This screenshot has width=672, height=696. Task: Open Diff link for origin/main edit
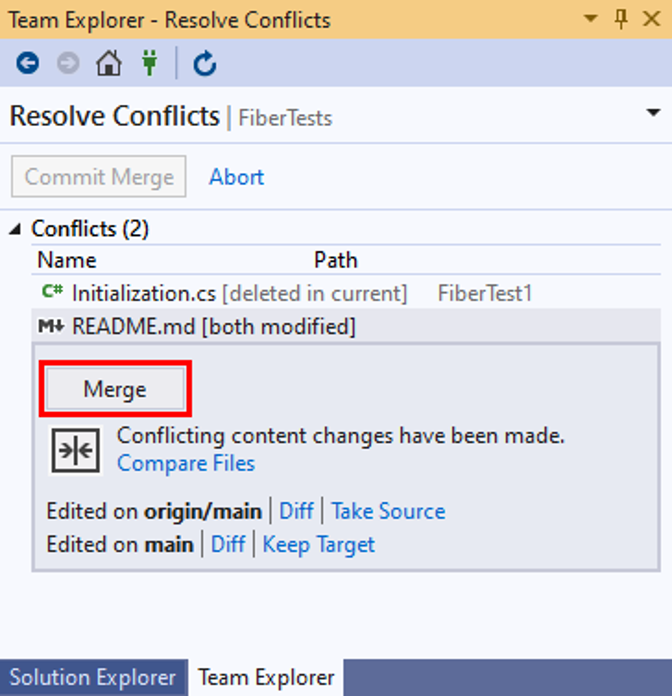[296, 511]
